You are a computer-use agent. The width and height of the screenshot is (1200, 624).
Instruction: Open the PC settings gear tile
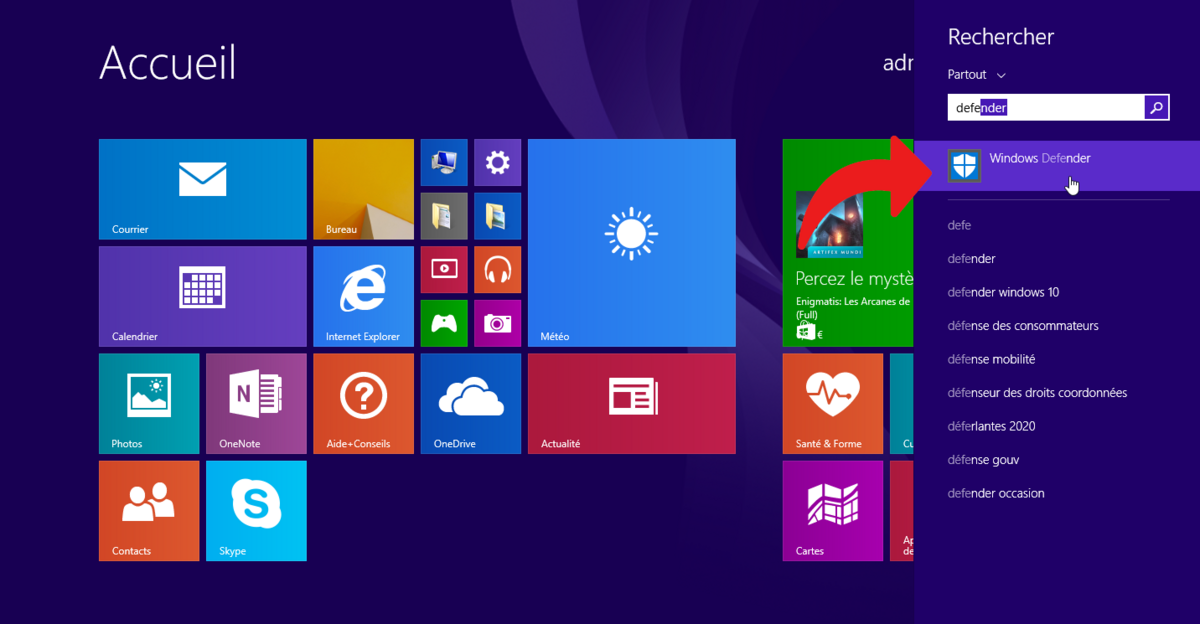pyautogui.click(x=497, y=162)
